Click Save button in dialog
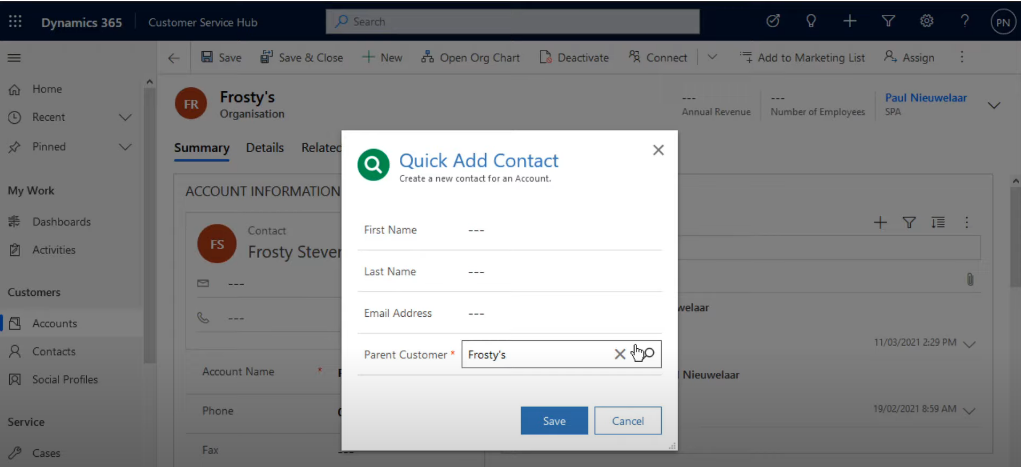 point(554,421)
